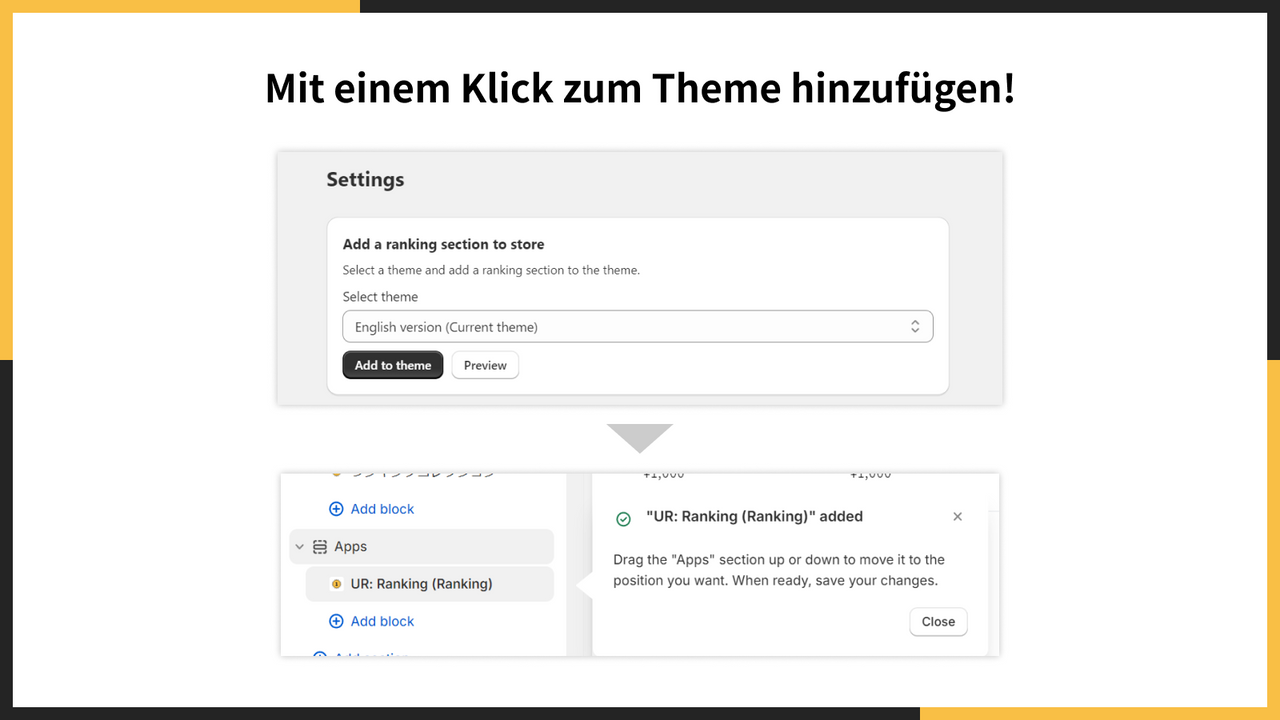Click the Close button in popup

click(938, 621)
